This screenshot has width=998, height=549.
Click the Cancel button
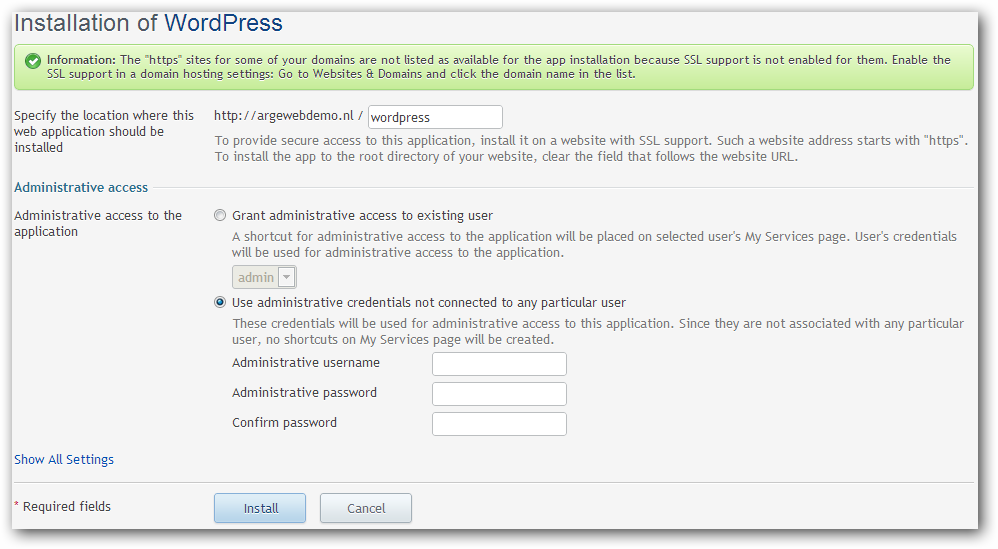(366, 508)
